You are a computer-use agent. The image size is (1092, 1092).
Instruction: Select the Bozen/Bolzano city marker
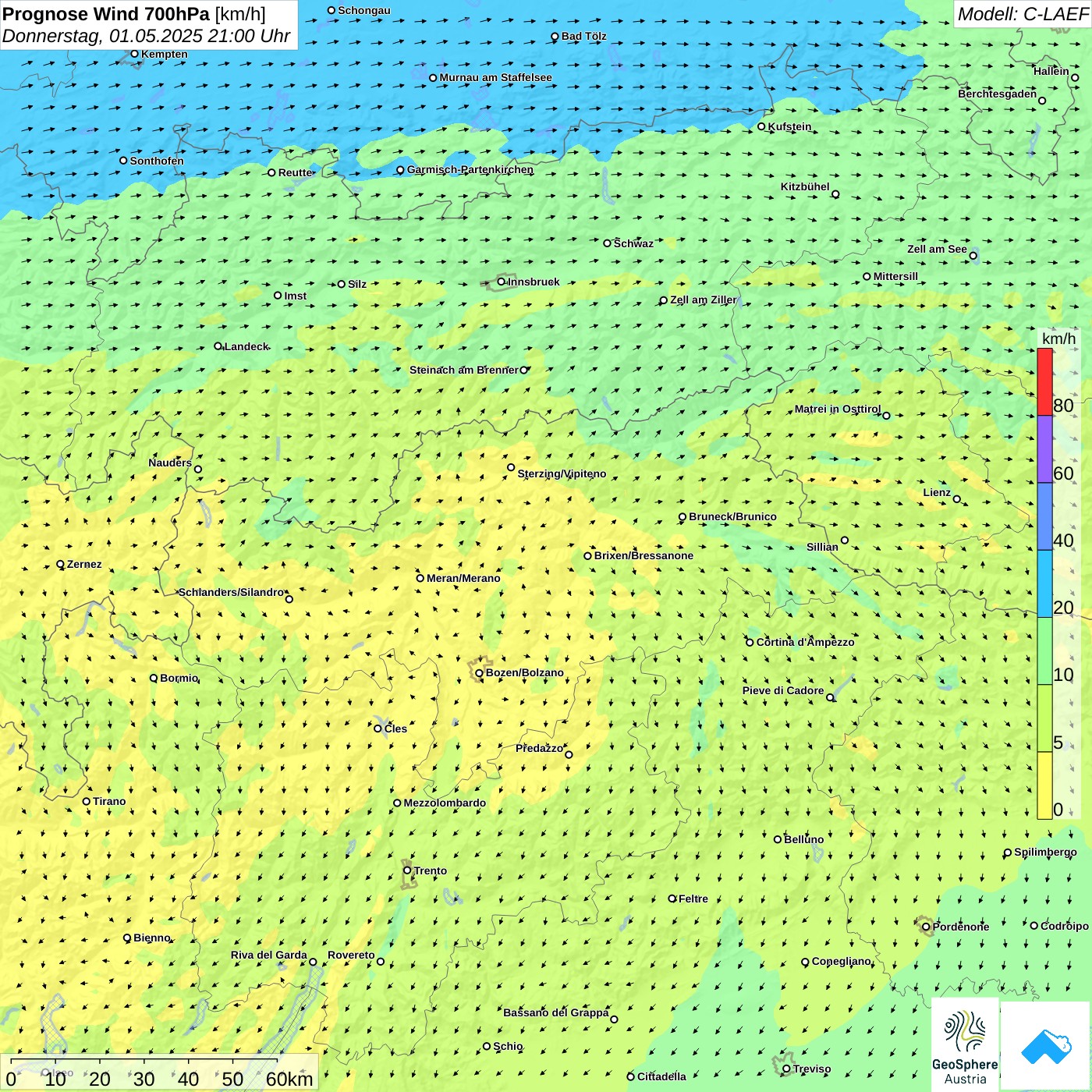(479, 672)
